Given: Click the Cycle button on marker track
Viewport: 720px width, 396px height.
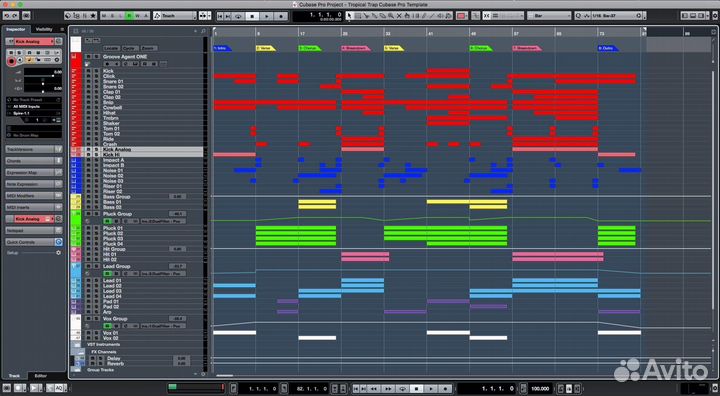Looking at the screenshot, I should pos(129,48).
